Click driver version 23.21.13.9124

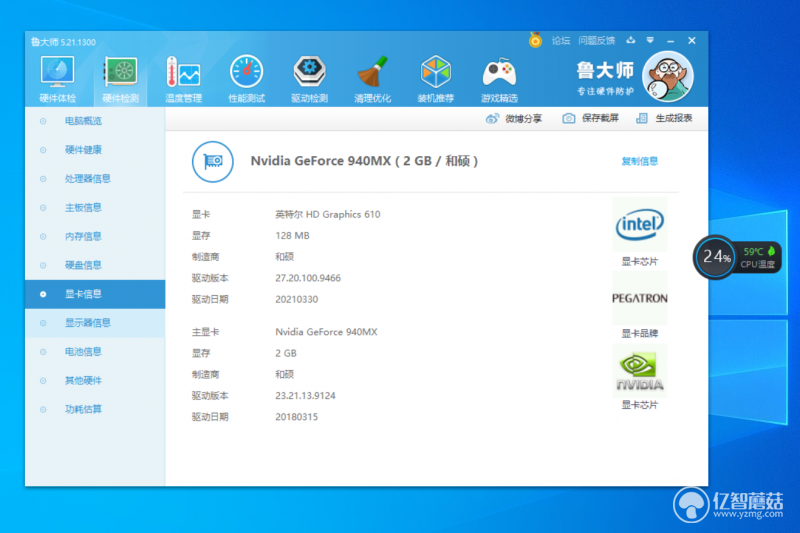click(x=305, y=396)
